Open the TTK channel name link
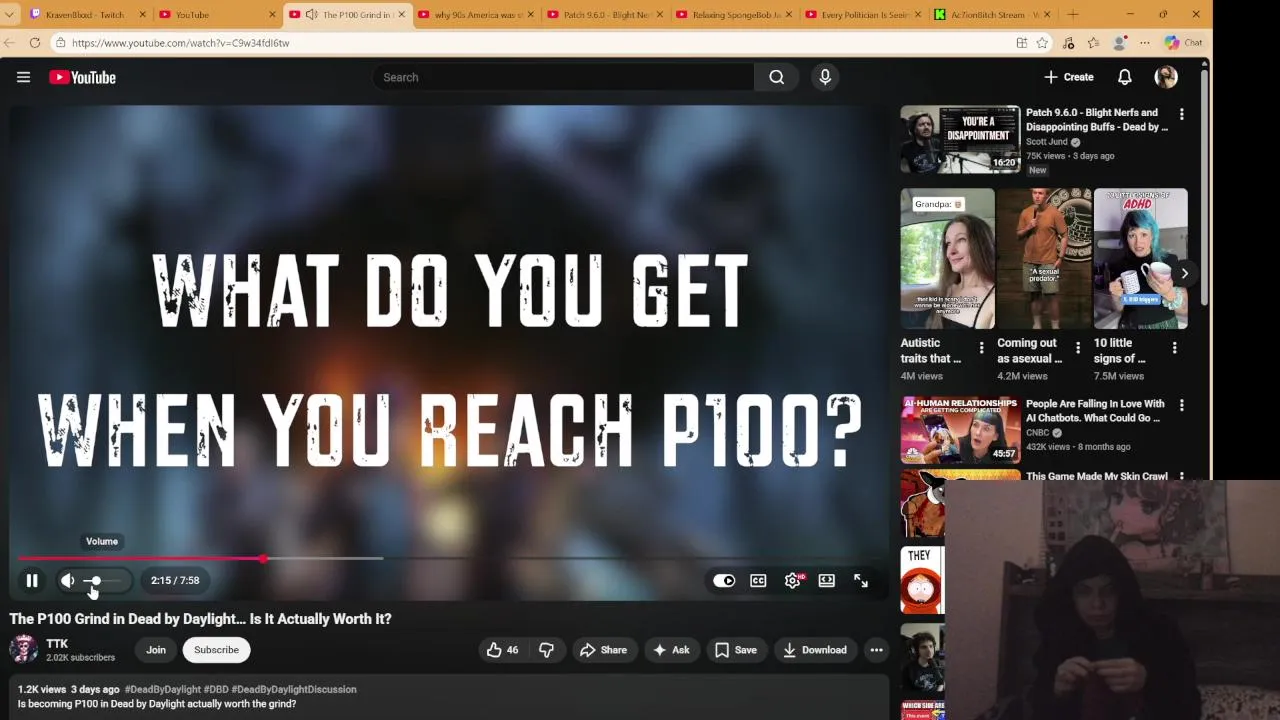This screenshot has width=1280, height=720. pyautogui.click(x=57, y=644)
